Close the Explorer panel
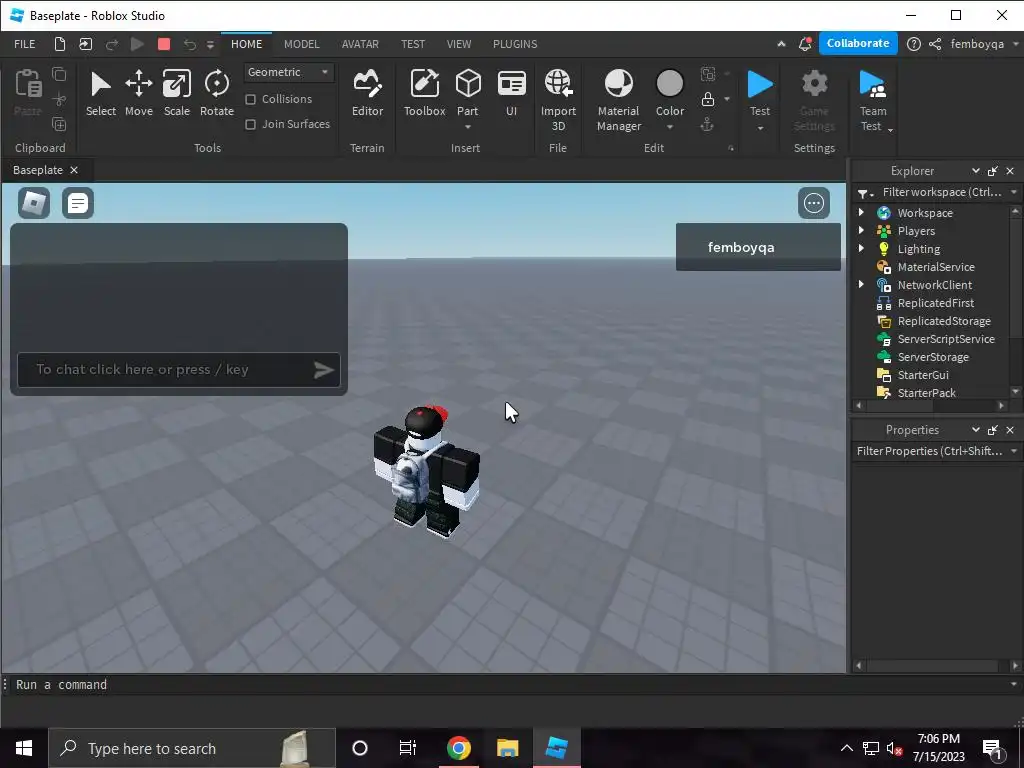The width and height of the screenshot is (1024, 768). 1010,171
